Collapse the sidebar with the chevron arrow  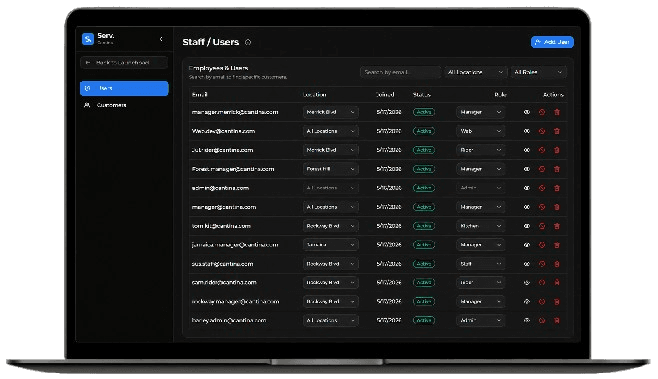coord(161,39)
